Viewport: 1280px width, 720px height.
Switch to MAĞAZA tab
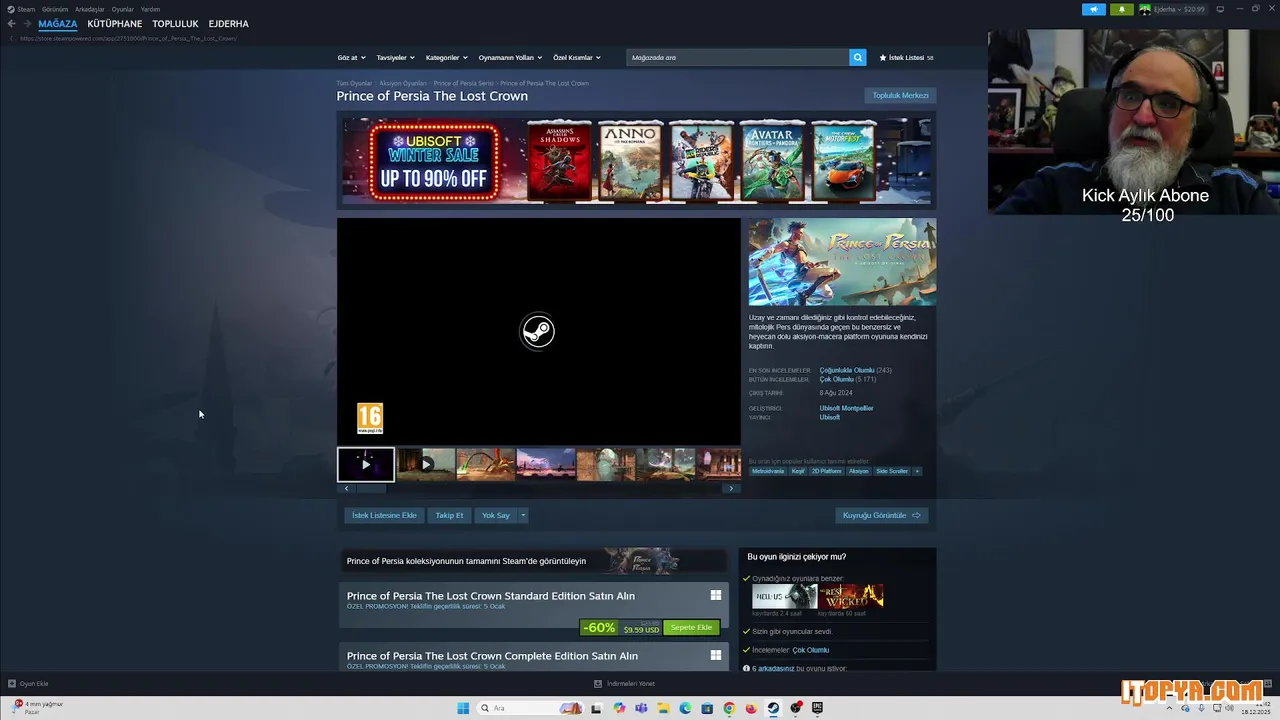(57, 24)
